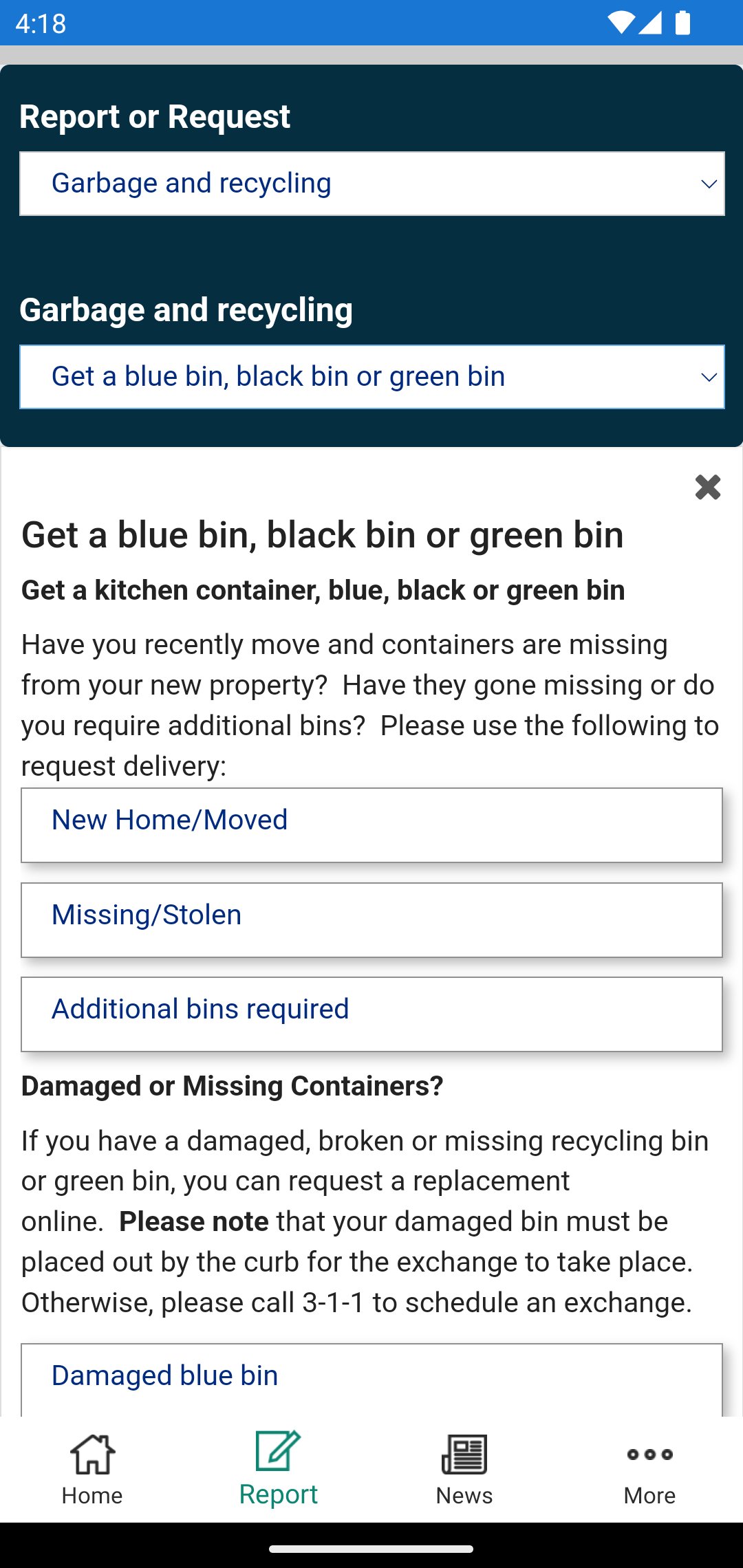Tap the Report pencil icon
The height and width of the screenshot is (1568, 743).
click(278, 1450)
